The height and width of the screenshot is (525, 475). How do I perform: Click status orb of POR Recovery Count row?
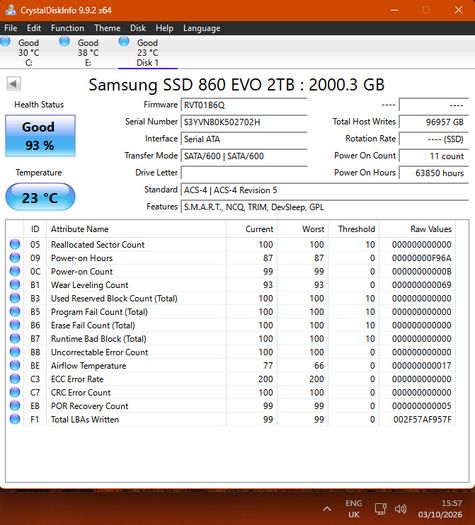click(x=15, y=405)
